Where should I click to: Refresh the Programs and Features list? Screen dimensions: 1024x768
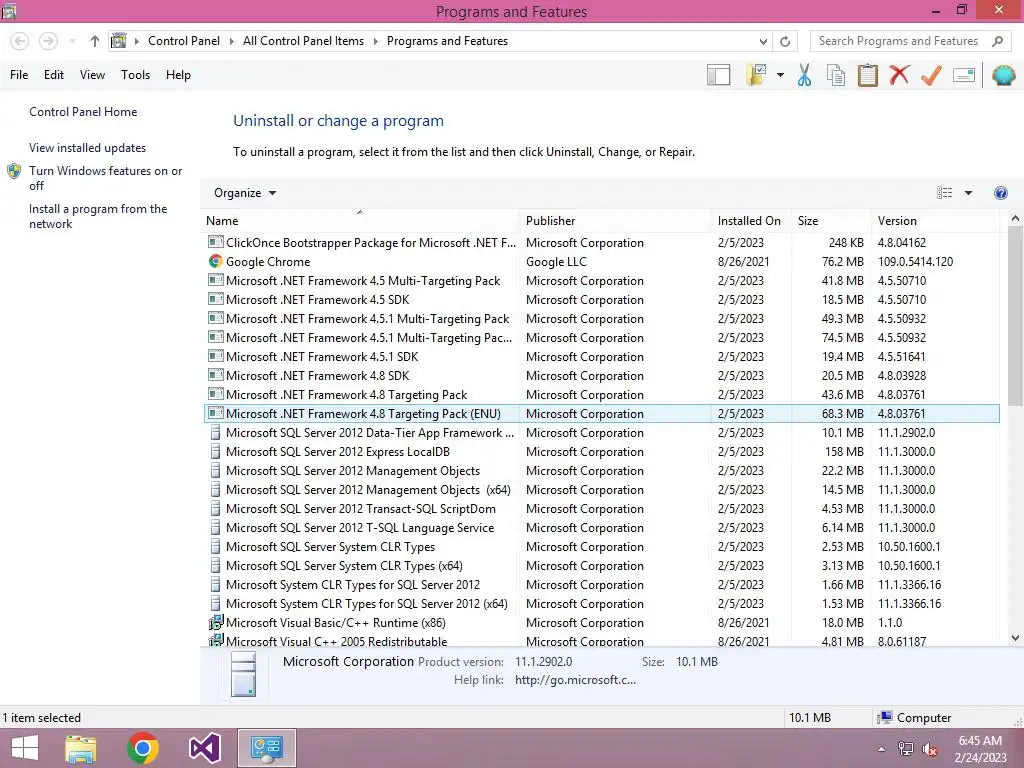tap(785, 41)
